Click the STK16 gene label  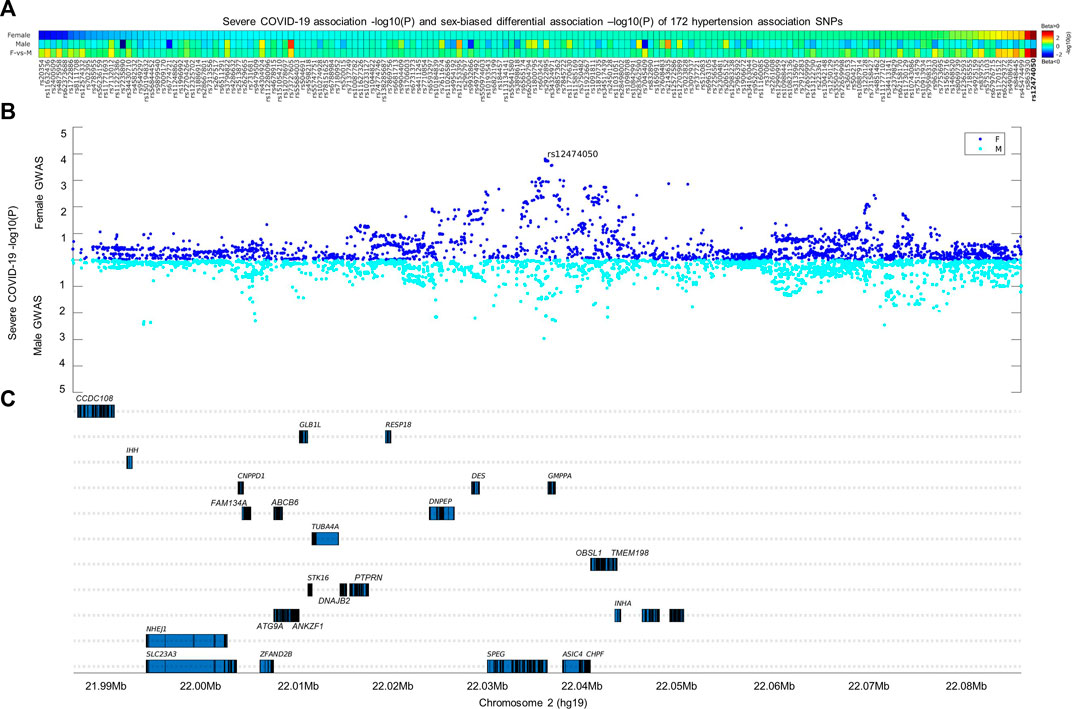click(x=318, y=578)
